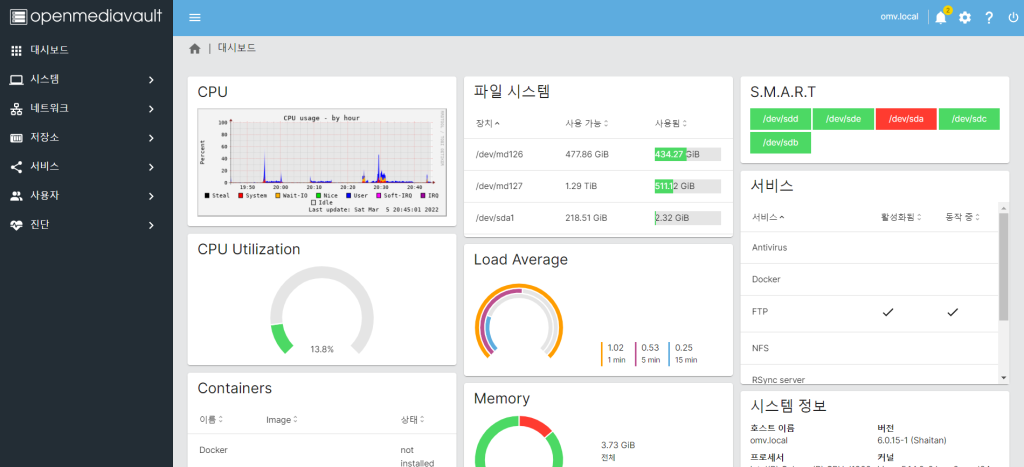Click the Memory donut chart
This screenshot has height=467, width=1024.
[x=519, y=441]
